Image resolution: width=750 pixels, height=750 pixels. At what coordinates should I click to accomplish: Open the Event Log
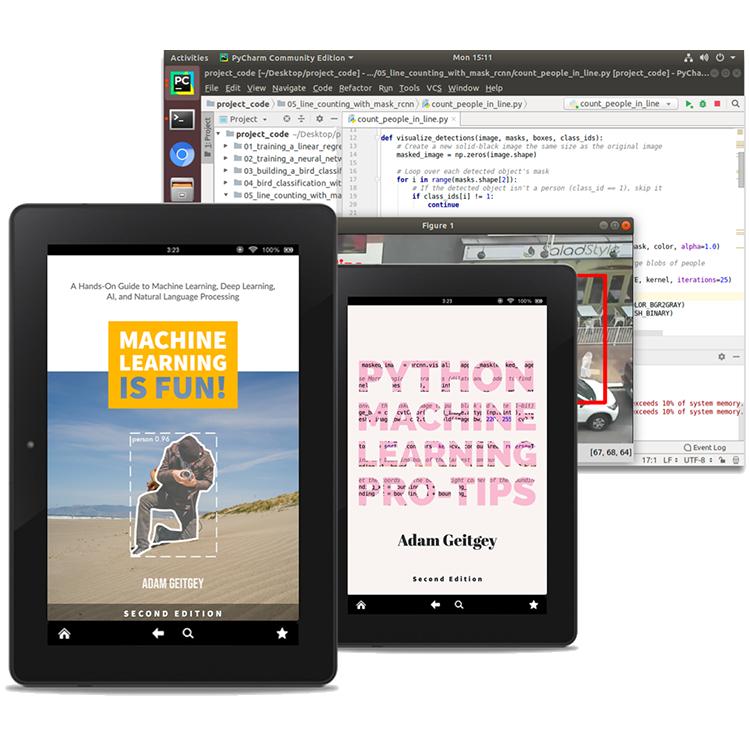(705, 448)
